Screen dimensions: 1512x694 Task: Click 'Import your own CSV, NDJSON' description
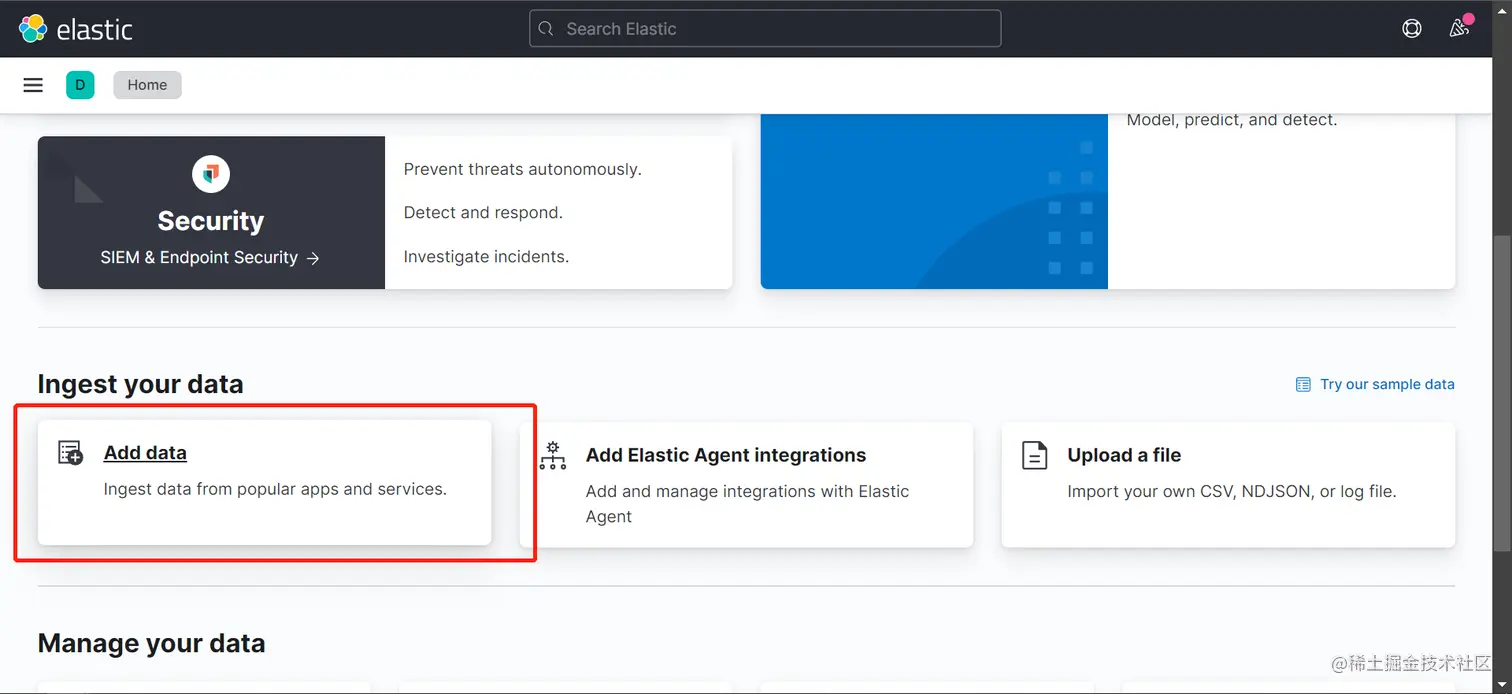[1232, 491]
